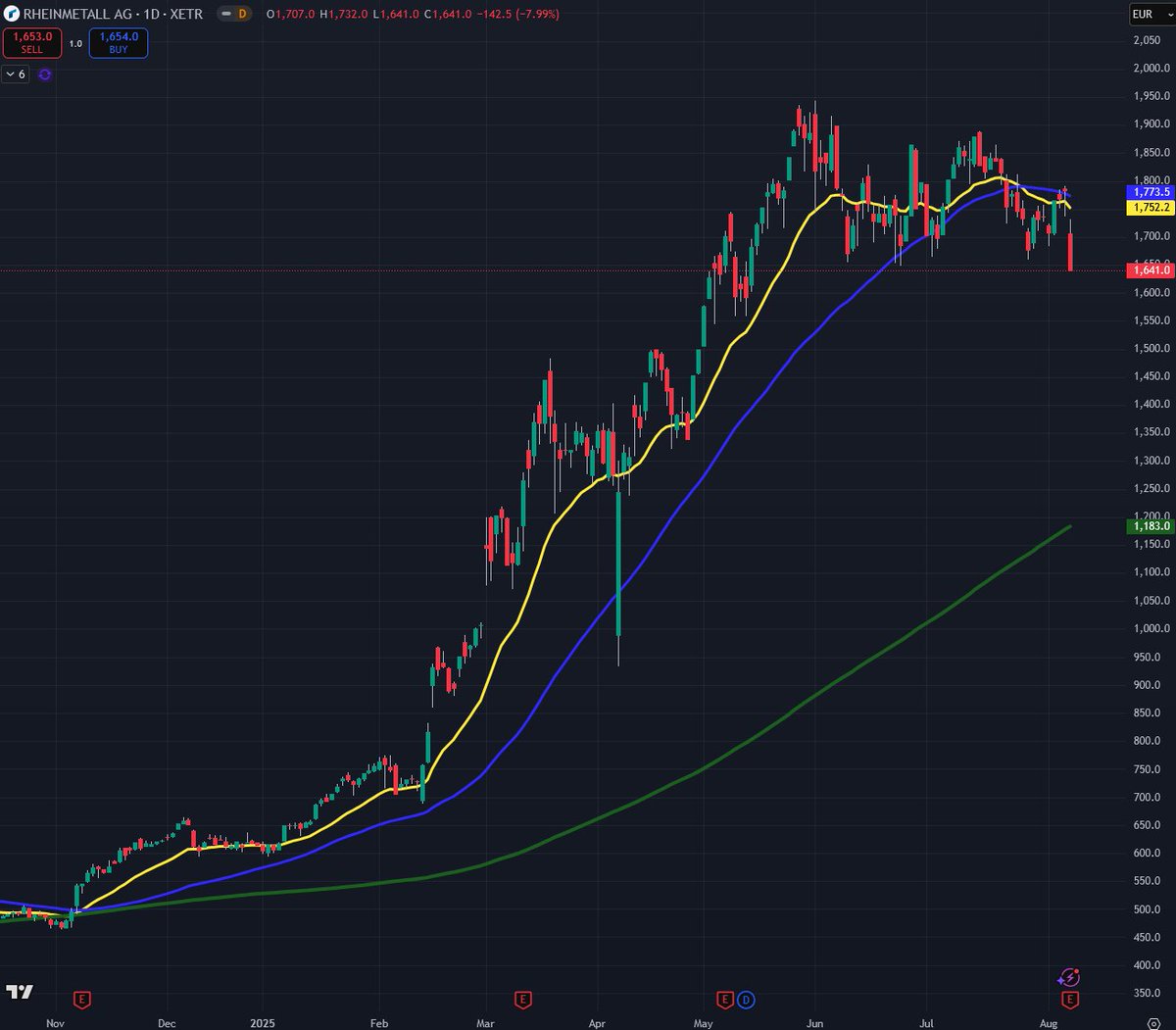The height and width of the screenshot is (1030, 1176).
Task: Click the green 1,183.0 moving average label
Action: click(x=1151, y=526)
